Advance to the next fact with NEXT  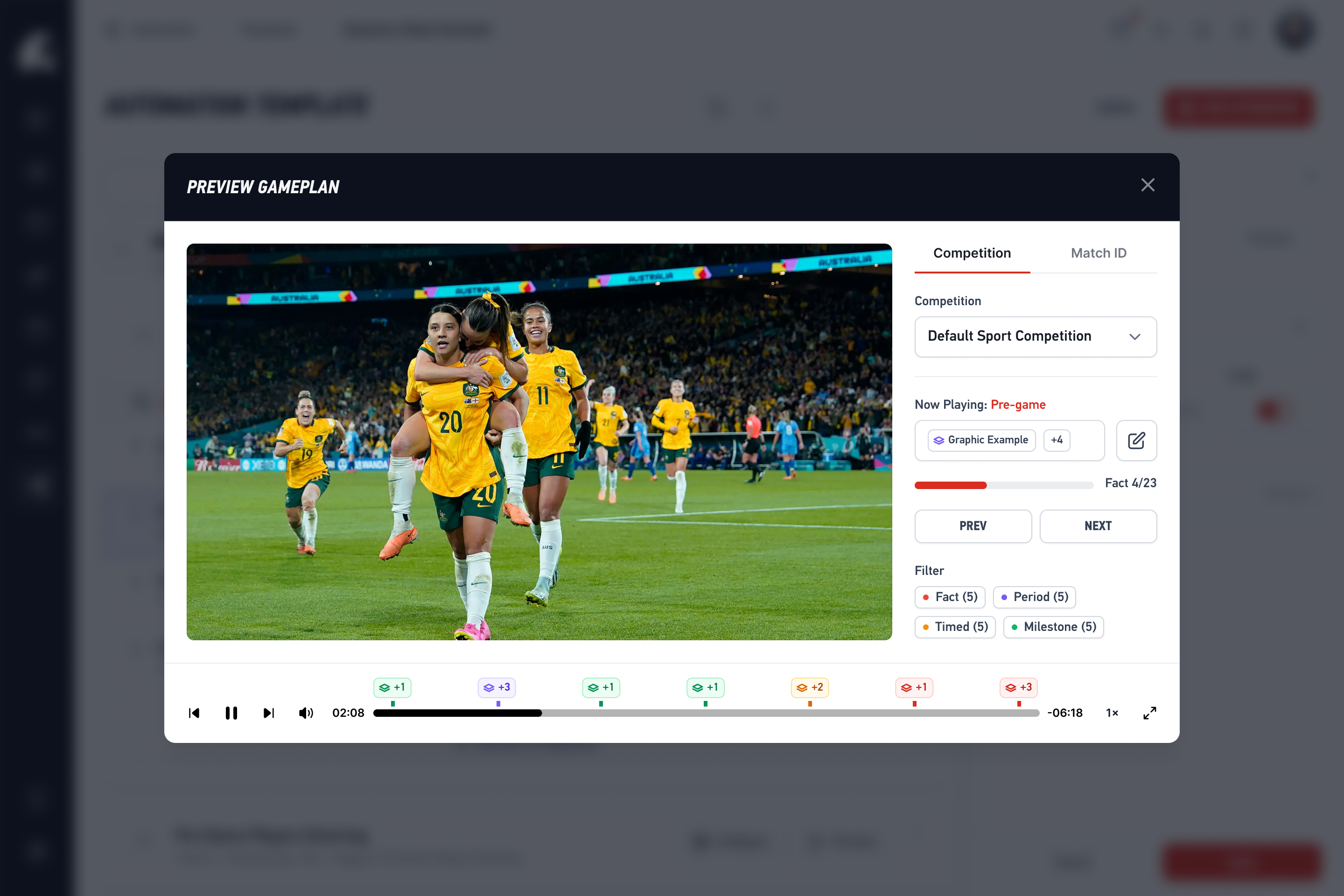coord(1098,526)
